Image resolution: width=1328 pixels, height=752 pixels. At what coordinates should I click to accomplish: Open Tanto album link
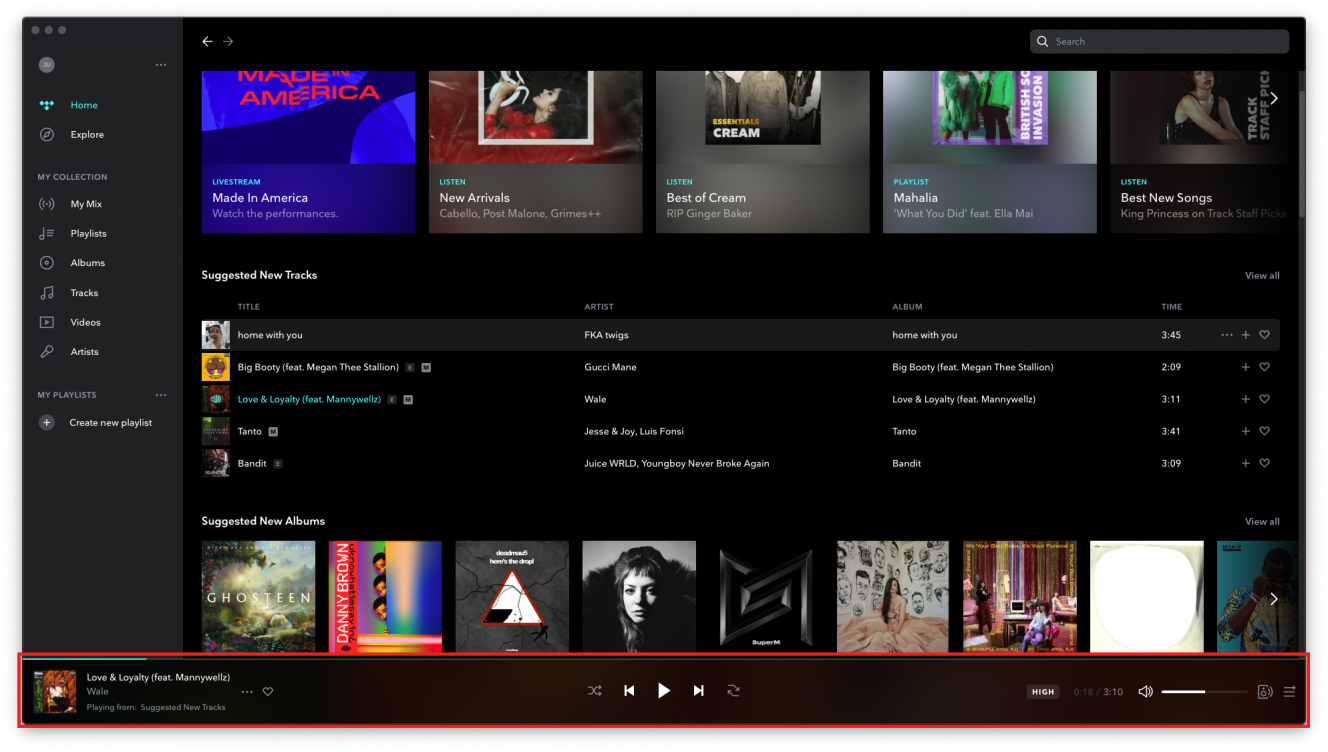pos(904,431)
